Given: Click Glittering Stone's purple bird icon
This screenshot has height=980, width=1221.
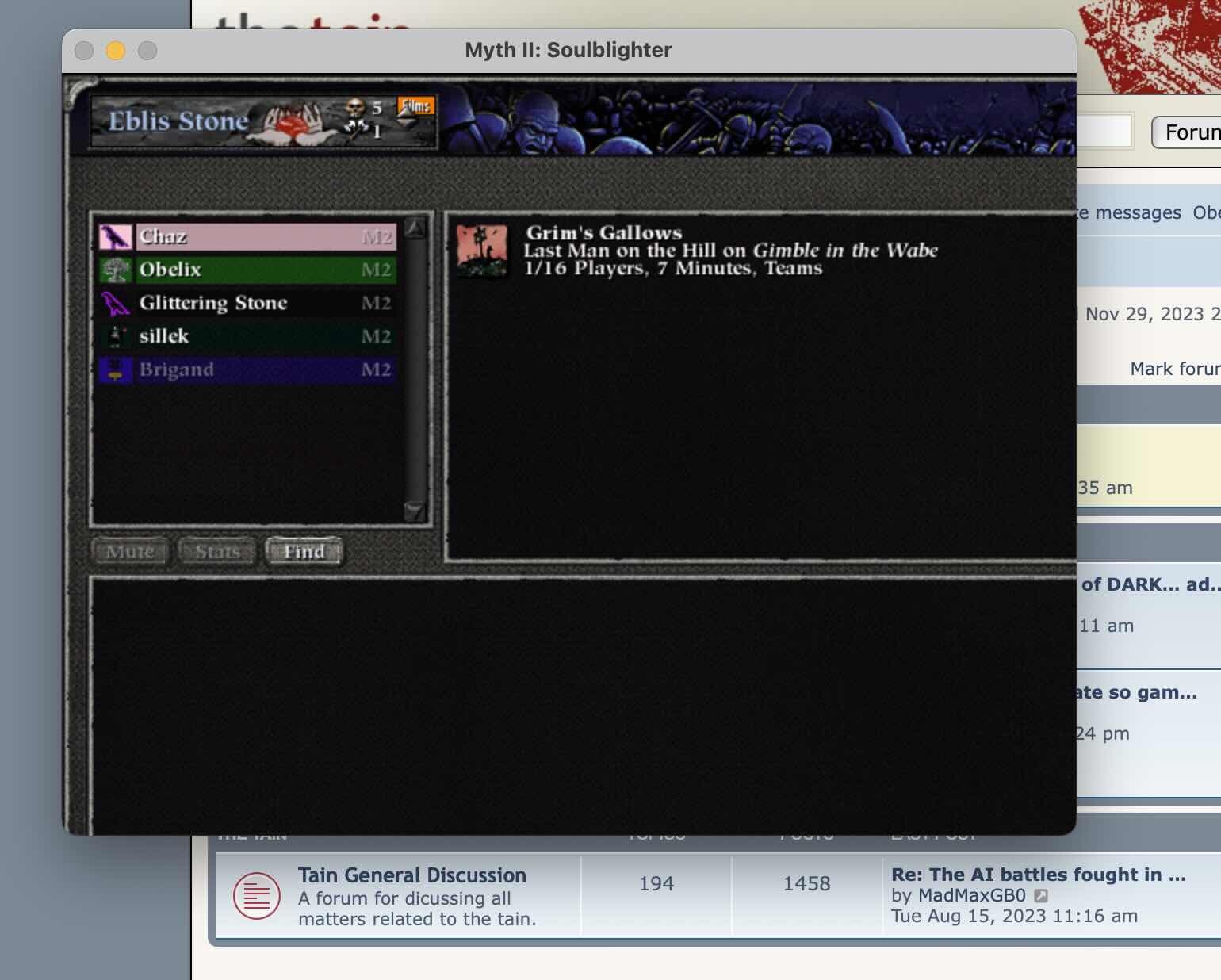Looking at the screenshot, I should tap(115, 304).
